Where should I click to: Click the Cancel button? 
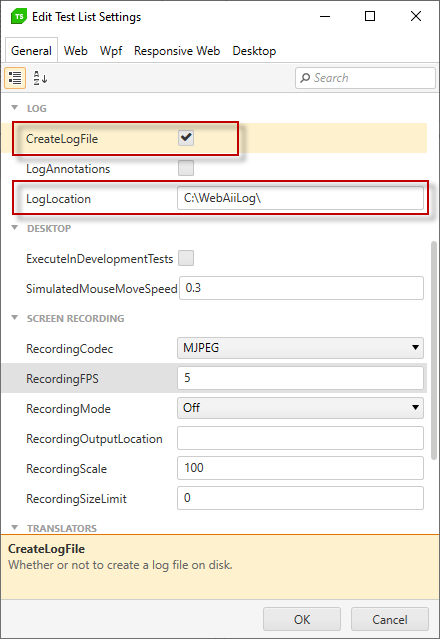390,619
